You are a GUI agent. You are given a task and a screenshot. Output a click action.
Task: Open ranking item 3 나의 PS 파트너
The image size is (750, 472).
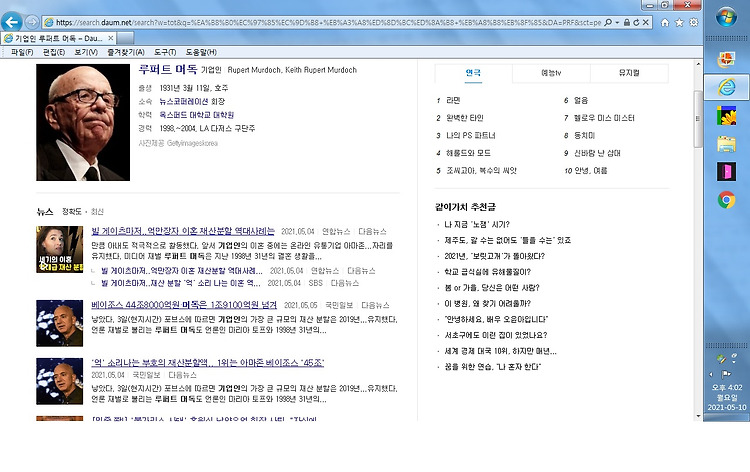click(x=471, y=136)
